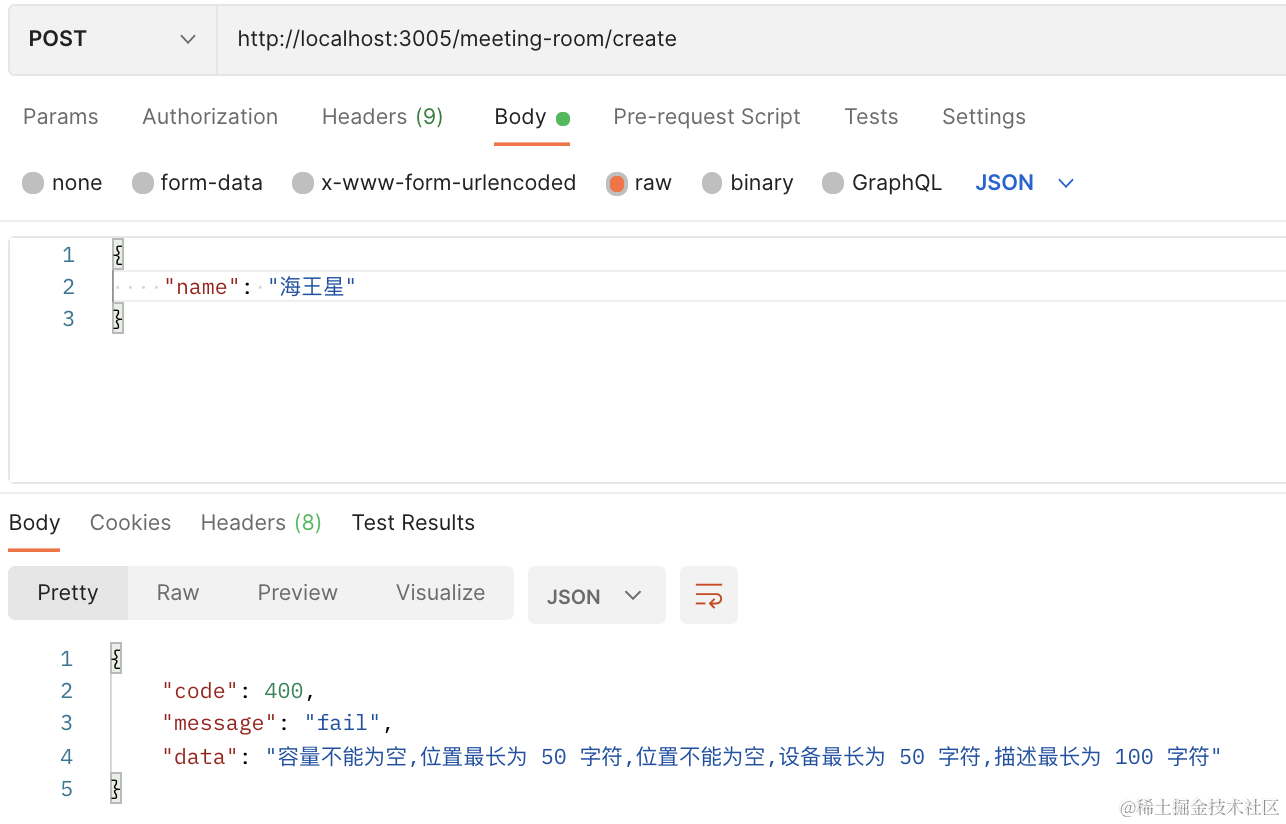Click the wrap lines icon in response toolbar

(708, 596)
